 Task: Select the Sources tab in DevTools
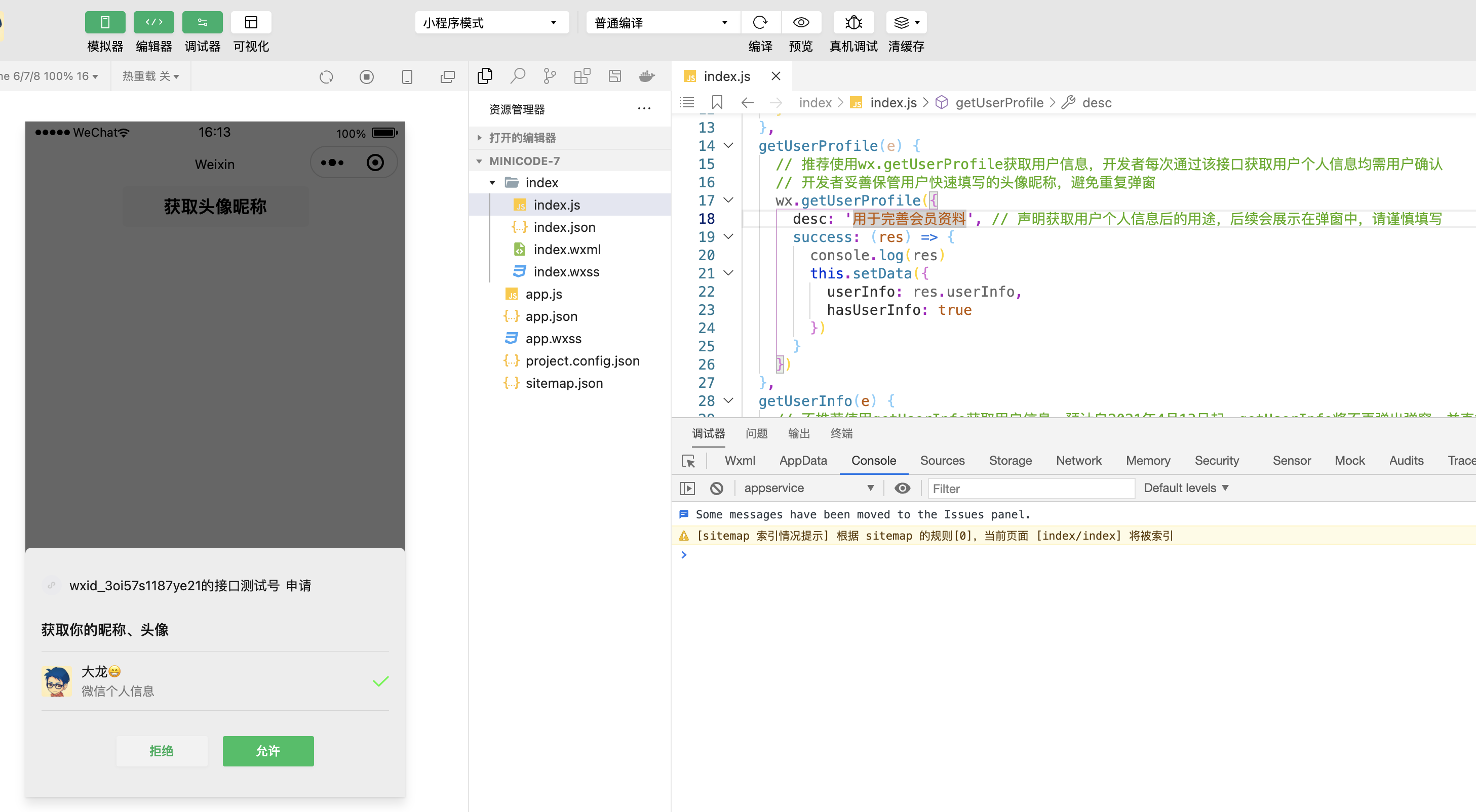pyautogui.click(x=942, y=460)
